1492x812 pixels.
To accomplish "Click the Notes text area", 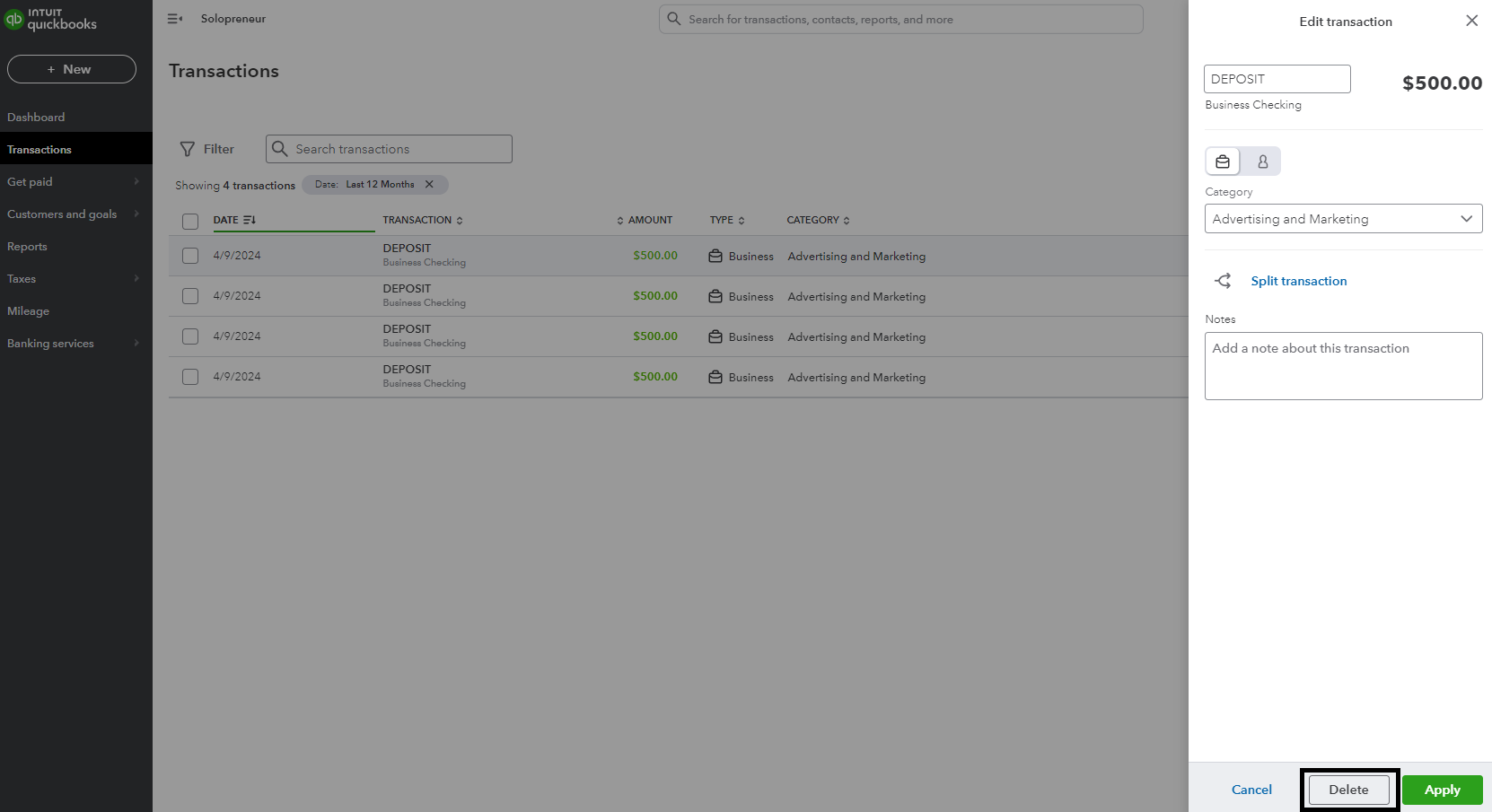I will point(1343,366).
